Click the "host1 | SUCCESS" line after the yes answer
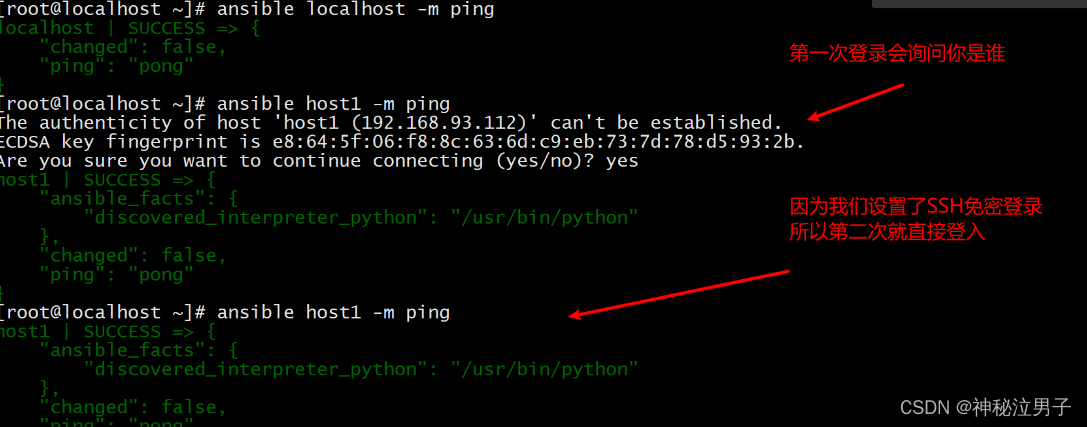This screenshot has width=1087, height=427. pos(108,180)
